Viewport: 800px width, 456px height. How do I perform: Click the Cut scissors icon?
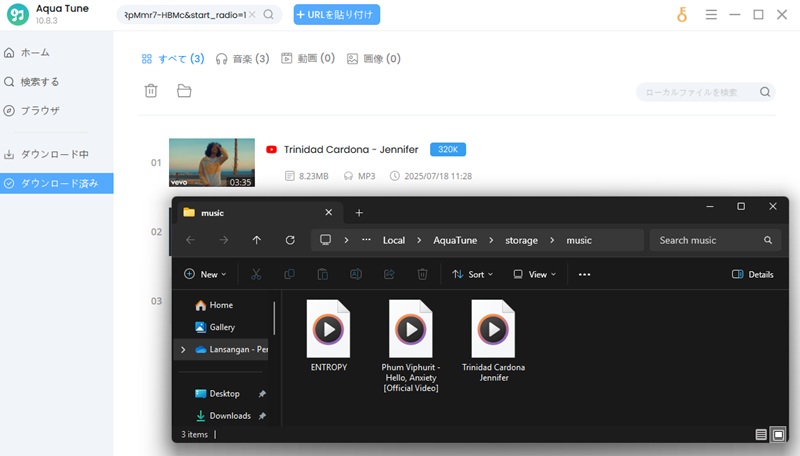256,274
